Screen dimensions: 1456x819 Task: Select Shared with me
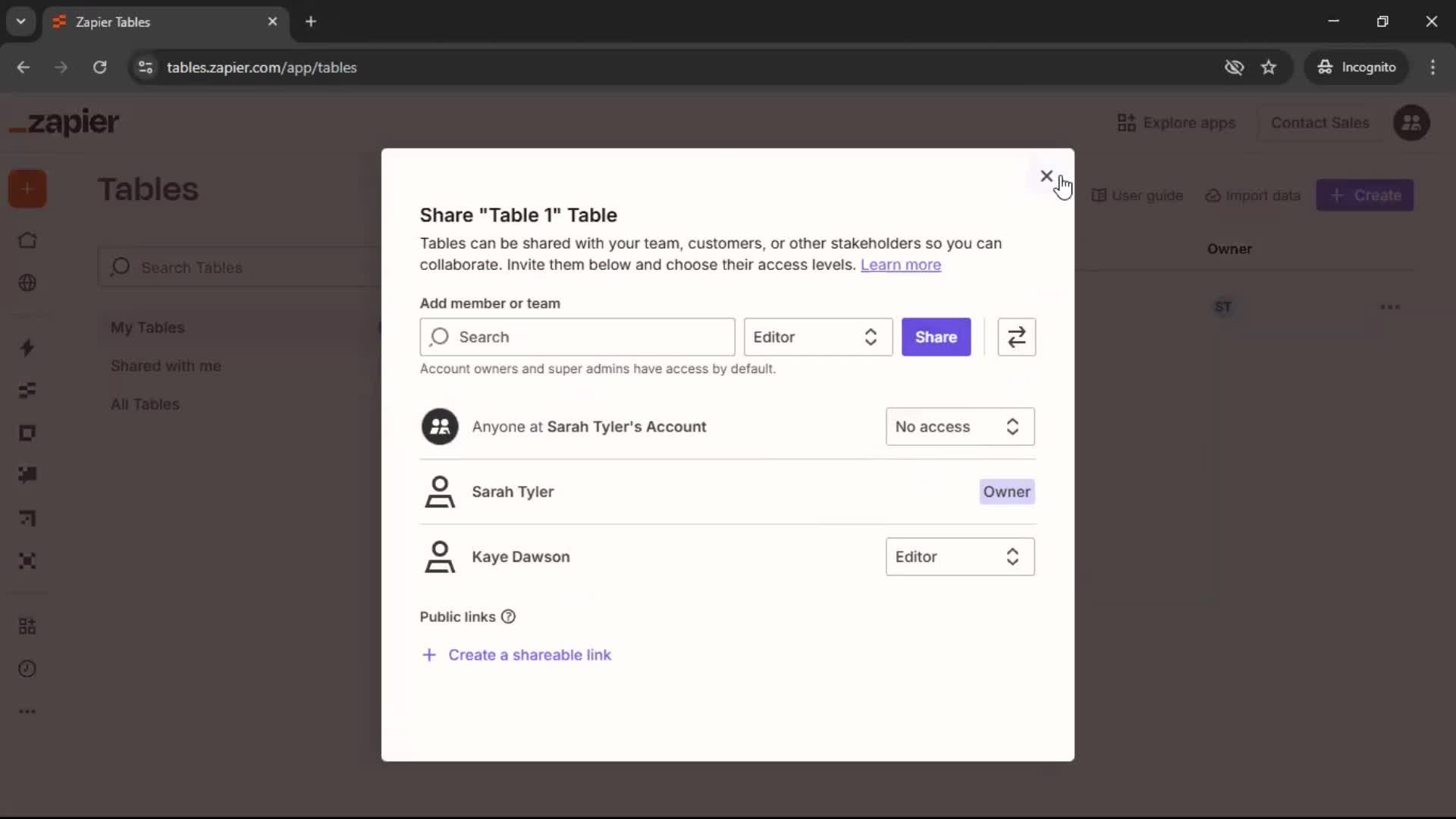click(x=165, y=366)
